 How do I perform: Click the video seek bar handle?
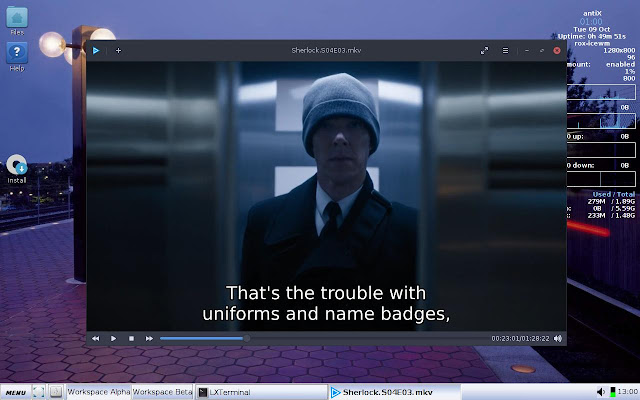click(x=246, y=338)
